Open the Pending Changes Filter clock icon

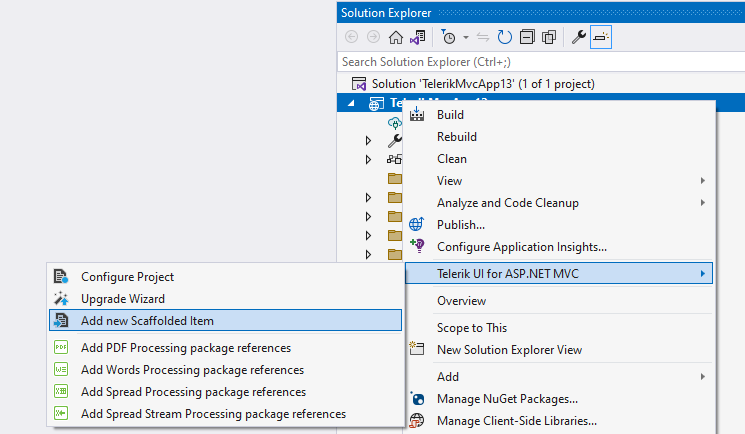pyautogui.click(x=448, y=37)
